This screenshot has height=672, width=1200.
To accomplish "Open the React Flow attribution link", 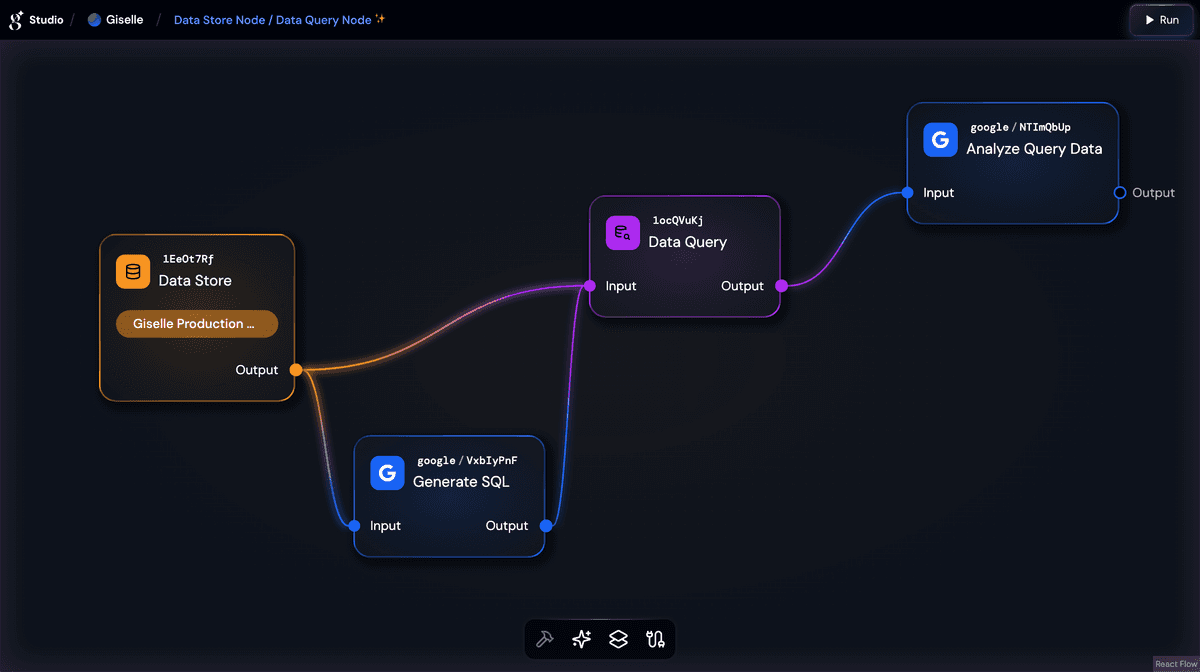I will click(1175, 663).
